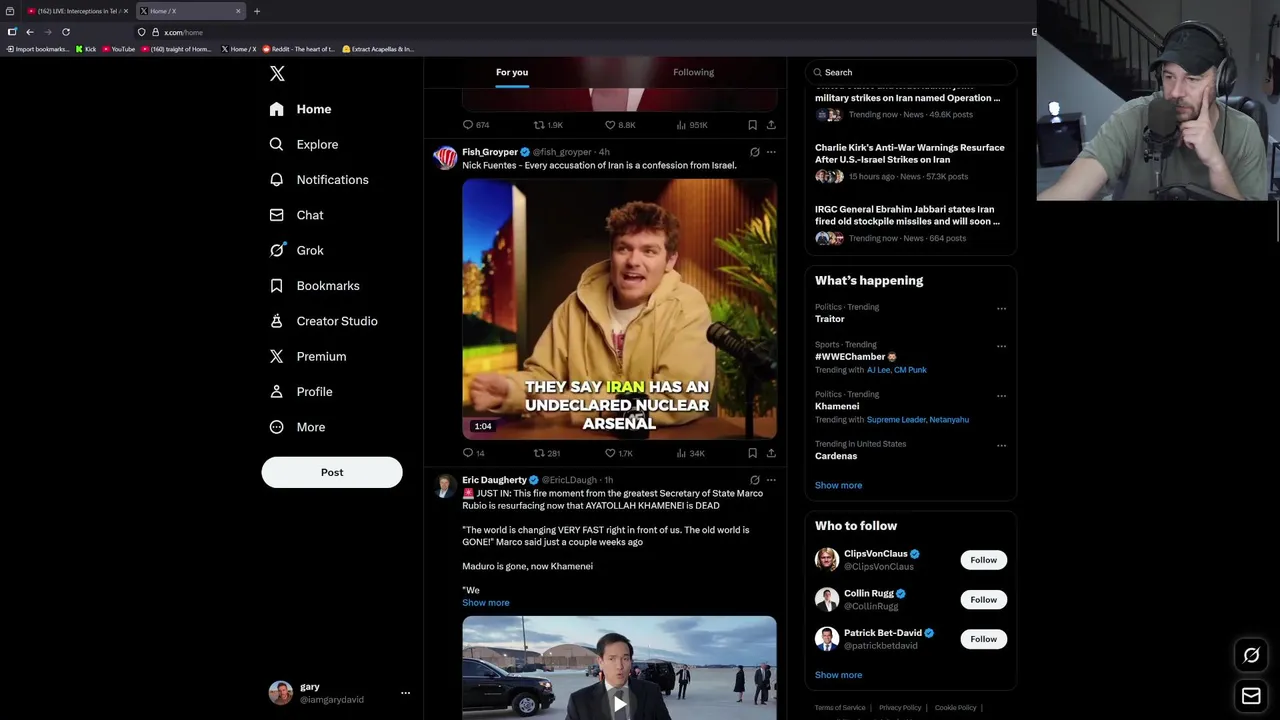Share the top post

[771, 125]
